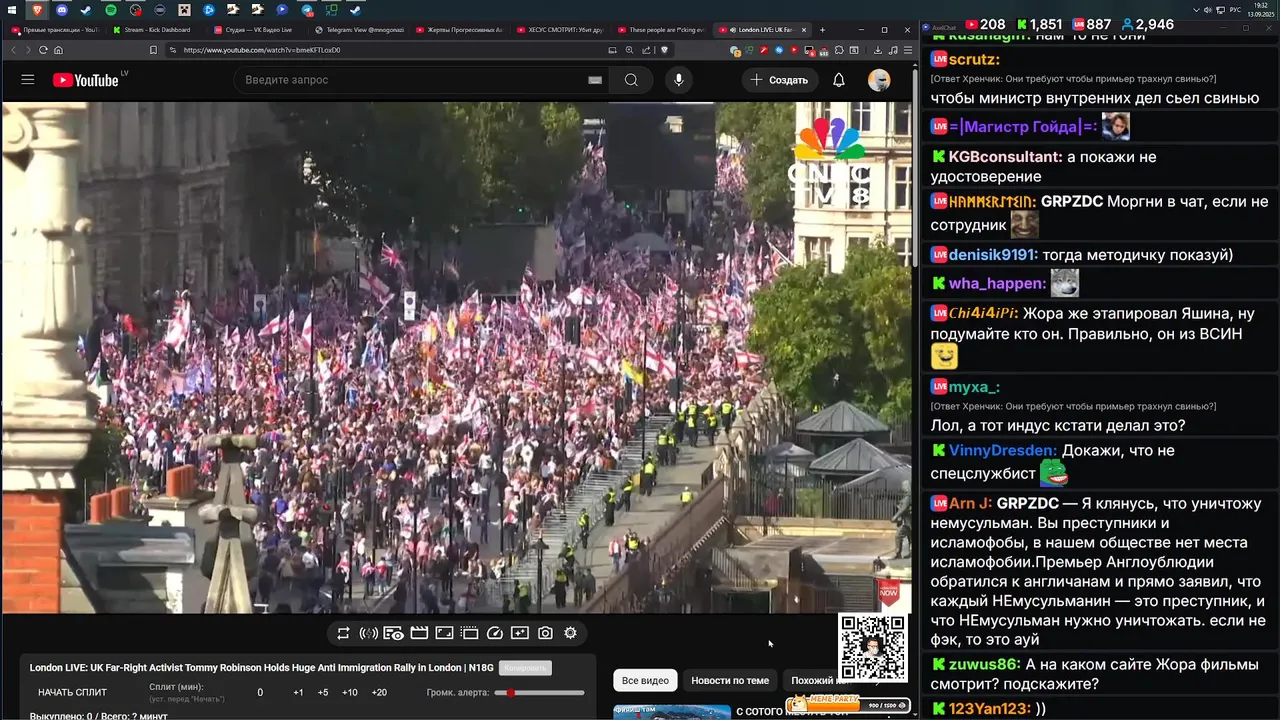This screenshot has height=720, width=1280.
Task: Click the split minutes value 0
Action: (260, 692)
